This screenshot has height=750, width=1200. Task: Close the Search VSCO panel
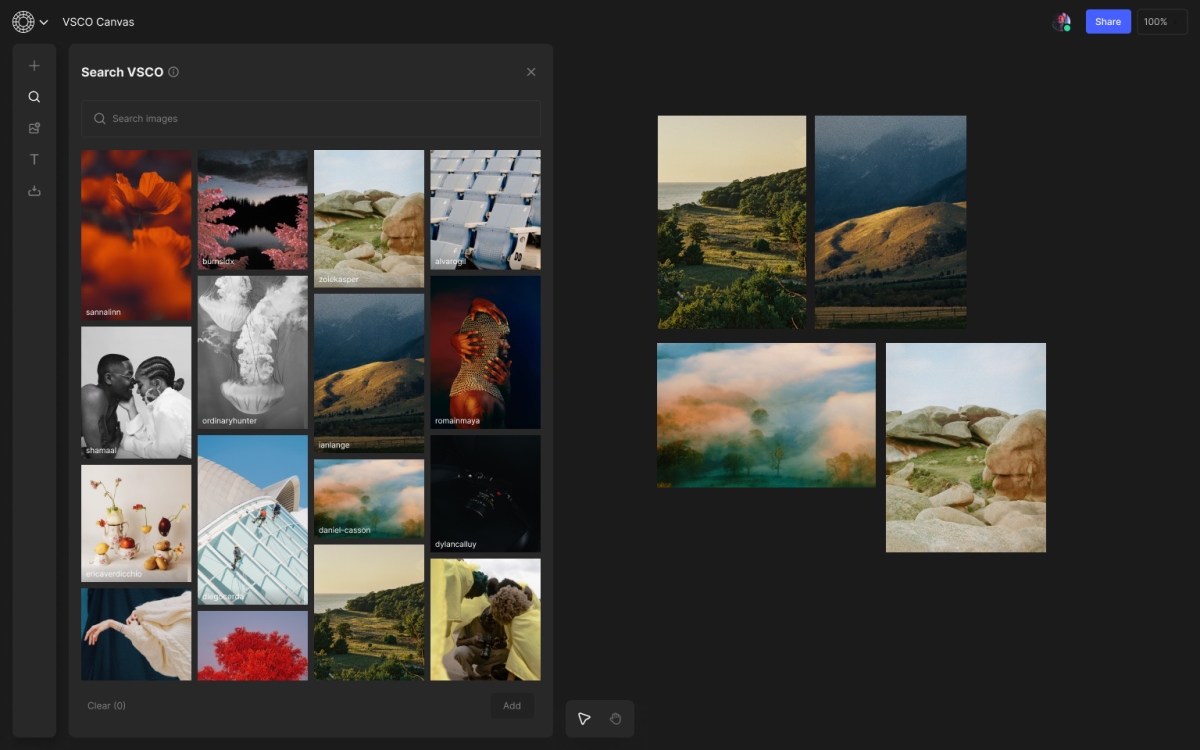pyautogui.click(x=531, y=71)
